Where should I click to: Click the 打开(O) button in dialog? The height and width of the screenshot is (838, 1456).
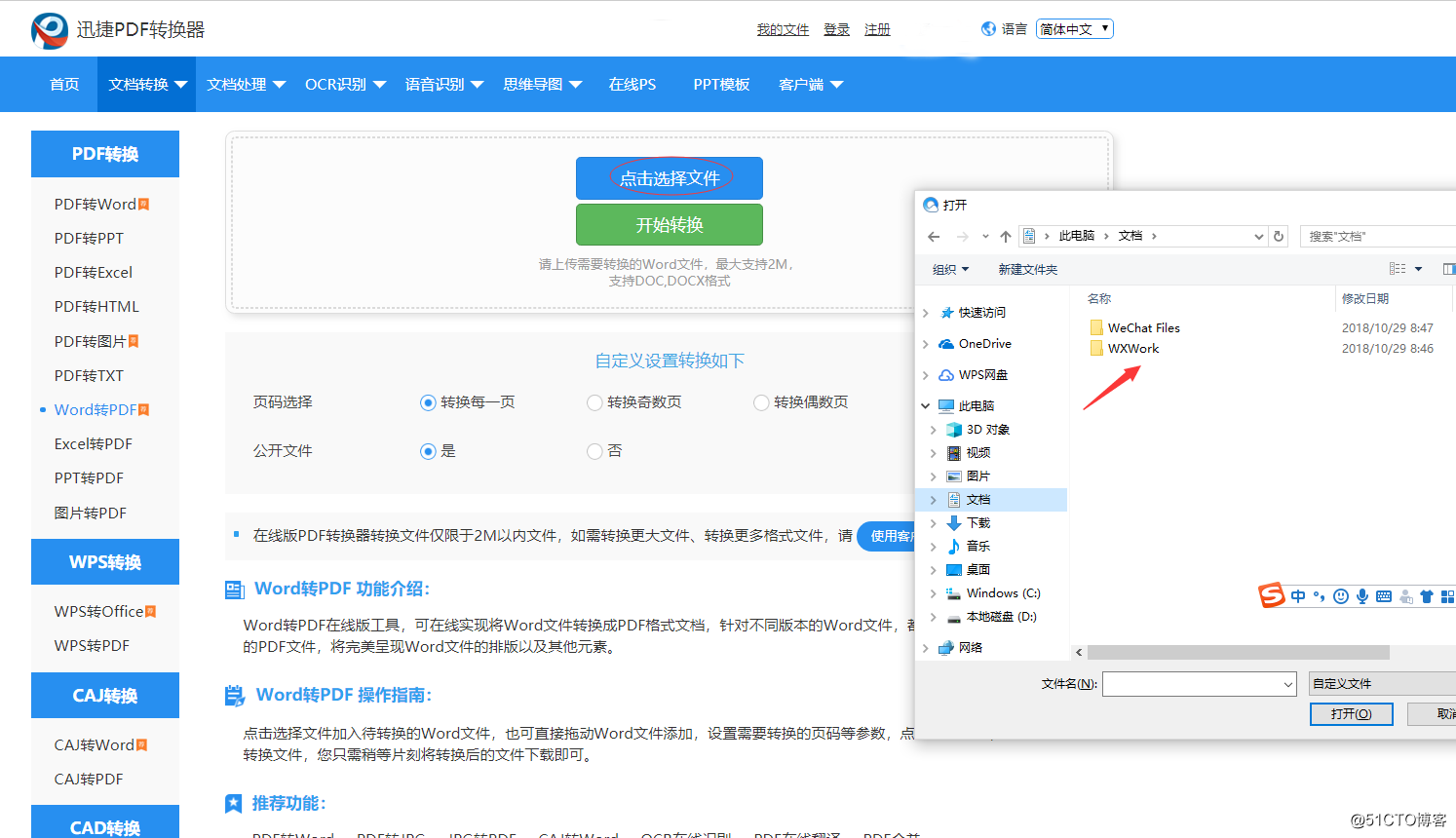(x=1352, y=714)
